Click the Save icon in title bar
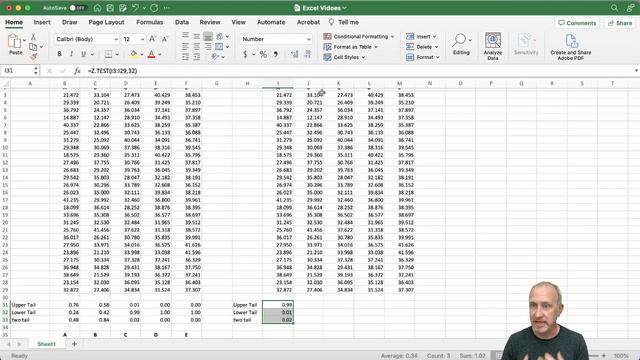 [110, 8]
